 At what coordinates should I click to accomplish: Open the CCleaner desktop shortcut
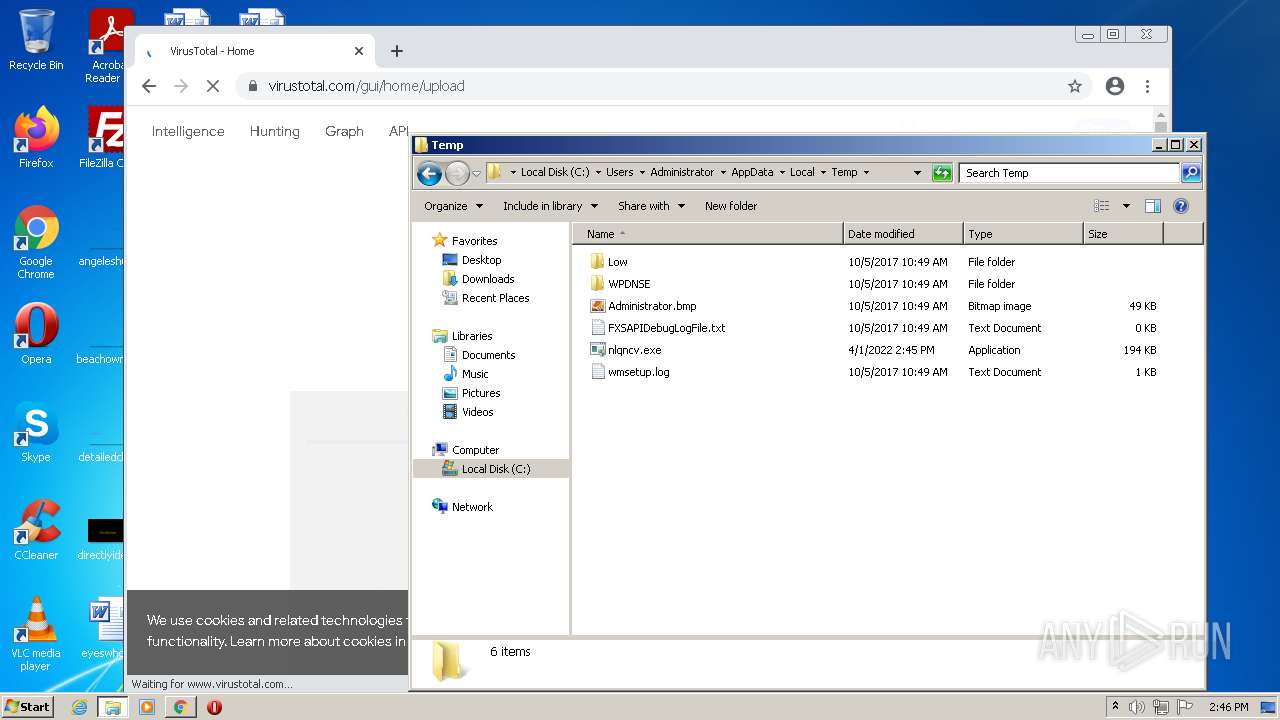pyautogui.click(x=36, y=529)
